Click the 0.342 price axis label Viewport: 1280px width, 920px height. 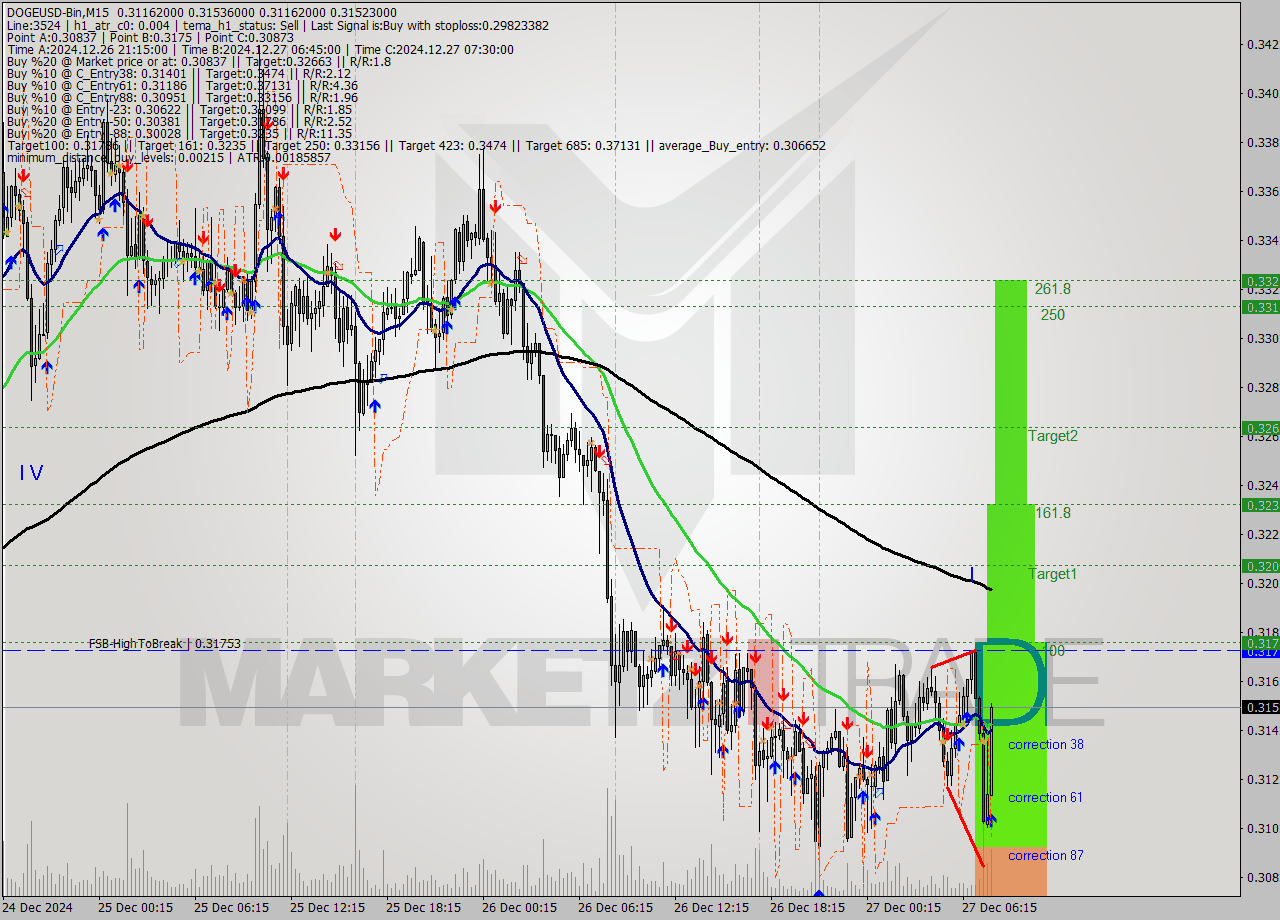click(1263, 44)
